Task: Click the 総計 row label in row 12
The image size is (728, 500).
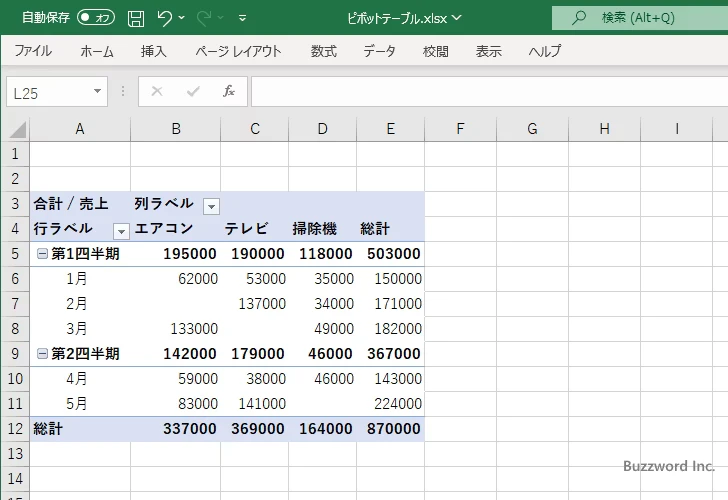Action: tap(48, 429)
